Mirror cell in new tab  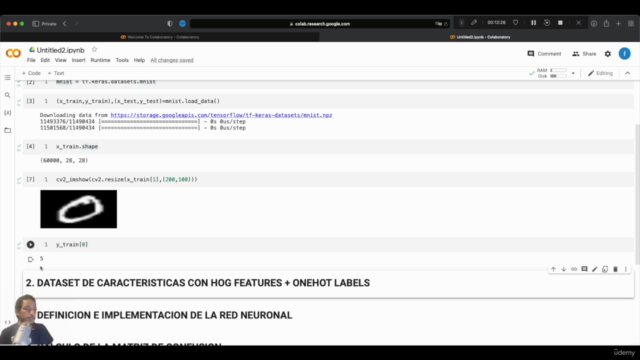605,269
